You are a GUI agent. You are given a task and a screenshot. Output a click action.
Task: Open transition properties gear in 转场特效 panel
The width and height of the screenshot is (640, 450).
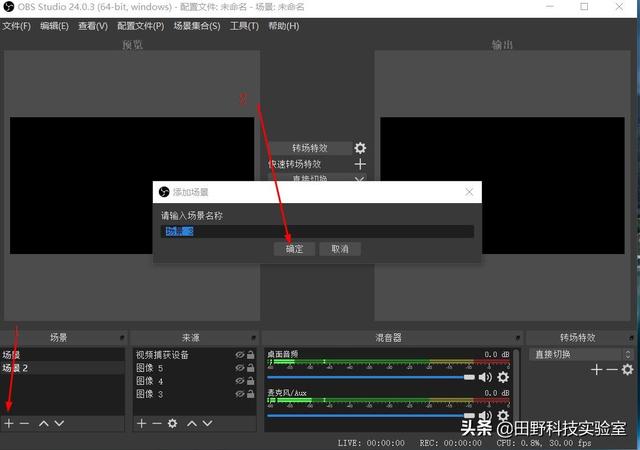[627, 370]
